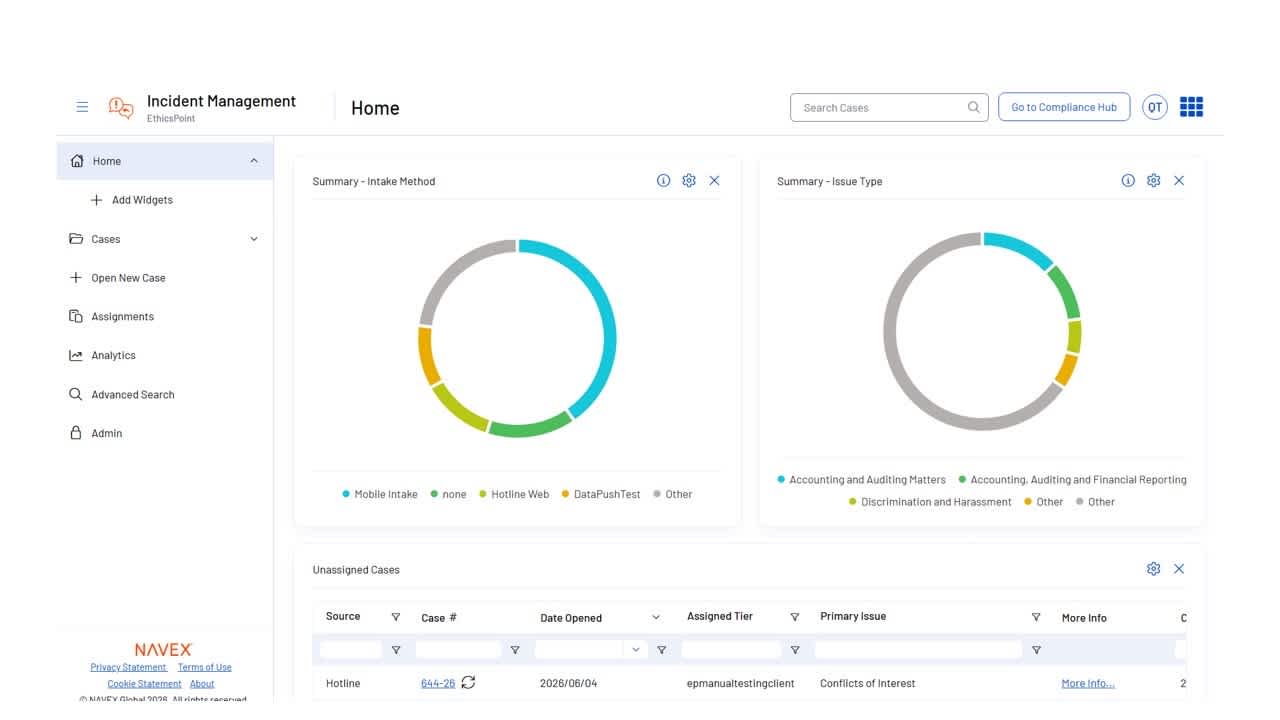Viewport: 1280px width, 720px height.
Task: Open Privacy Statement link
Action: tap(128, 667)
